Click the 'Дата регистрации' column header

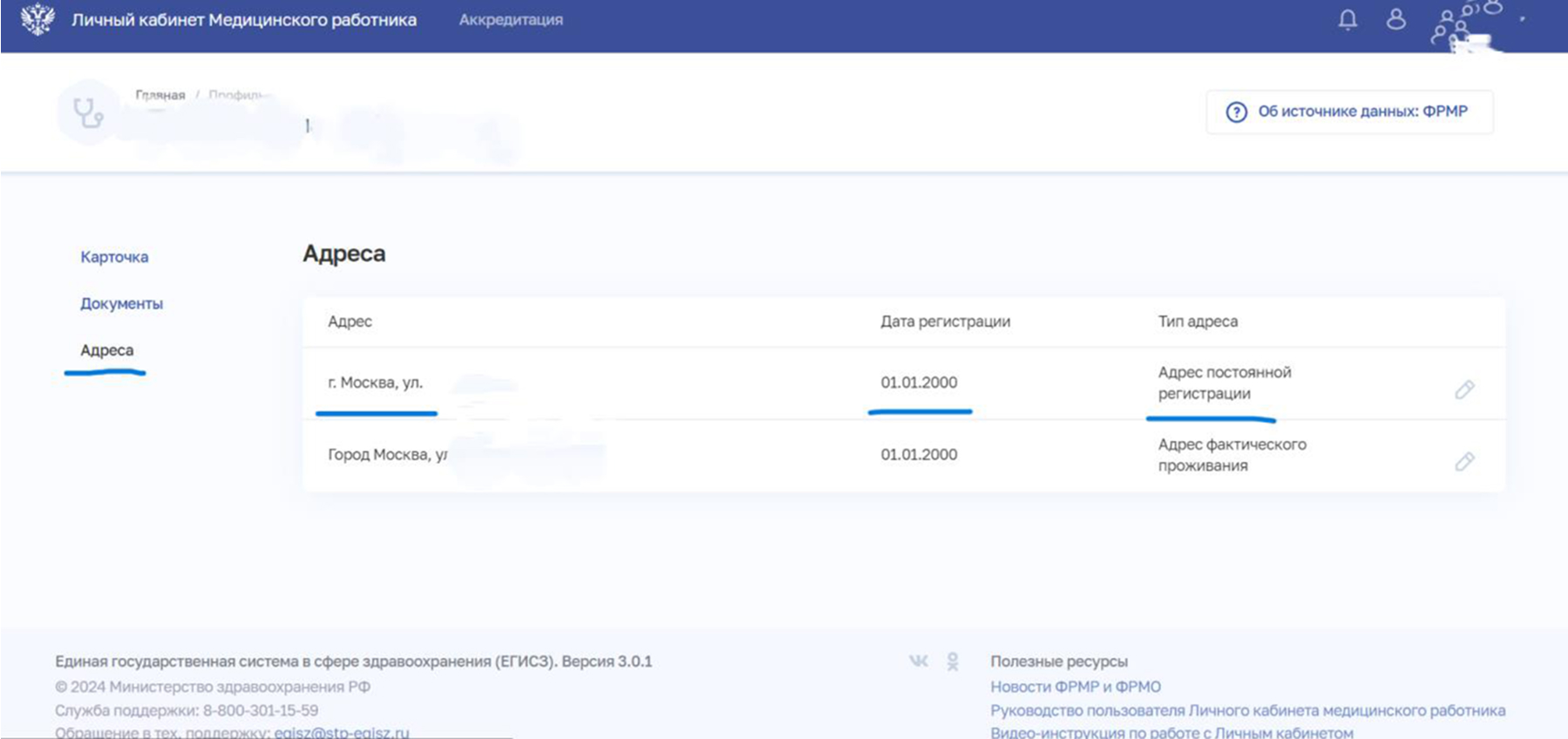pos(946,322)
